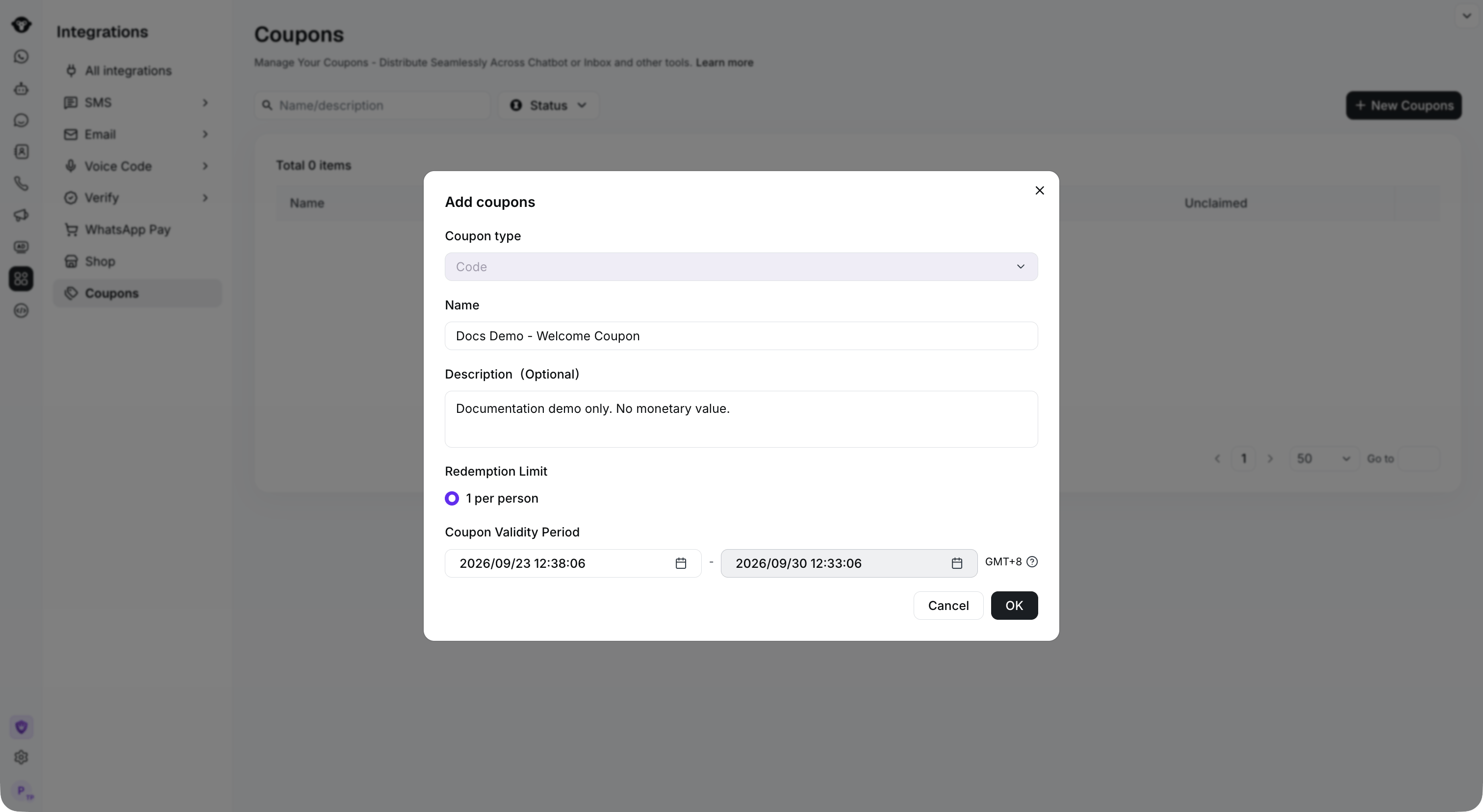The height and width of the screenshot is (812, 1483).
Task: Confirm with the OK button
Action: [x=1014, y=606]
